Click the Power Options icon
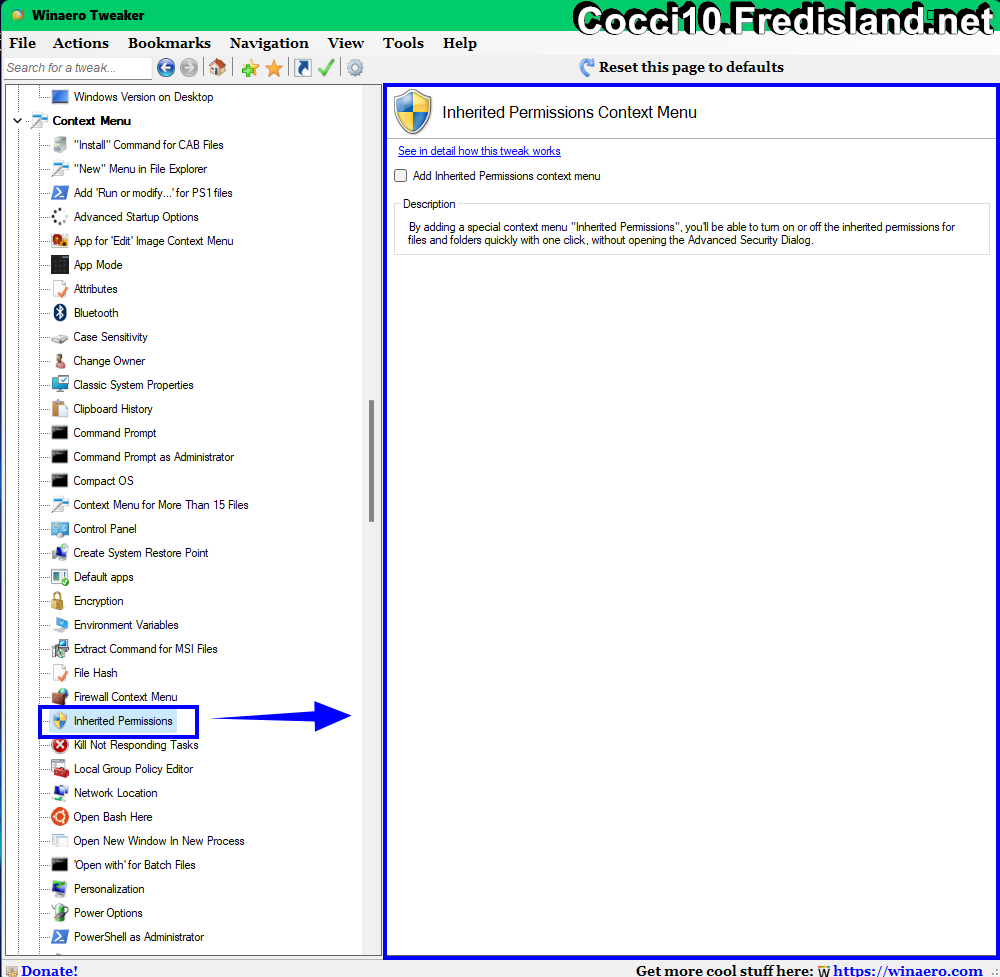Screen dimensions: 1000x977 point(60,913)
